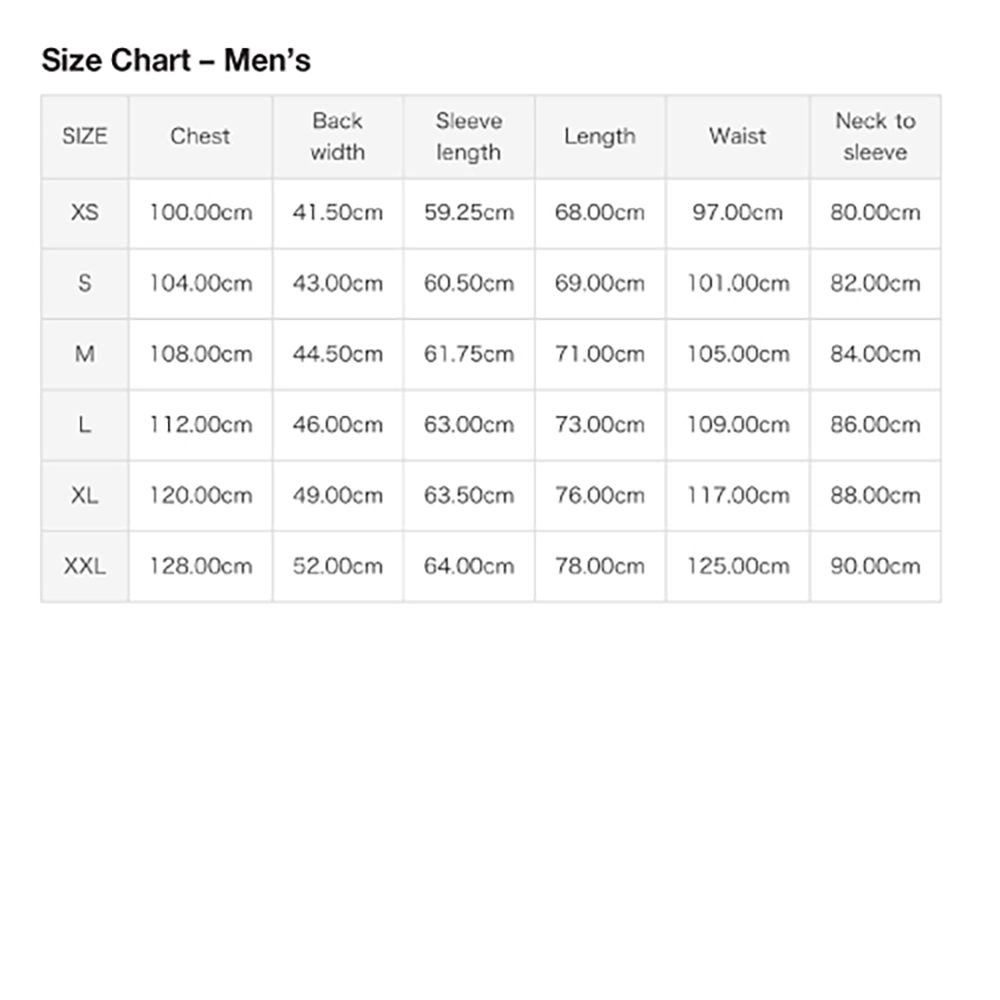Select the Back width column header
1000x1000 pixels.
(338, 136)
